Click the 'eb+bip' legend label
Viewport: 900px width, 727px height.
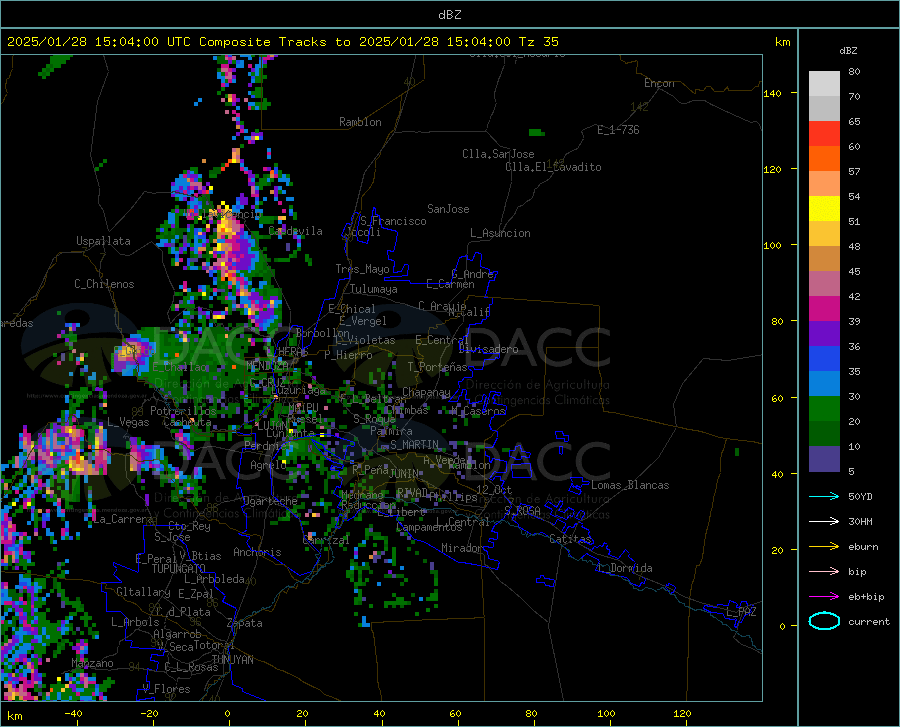866,597
